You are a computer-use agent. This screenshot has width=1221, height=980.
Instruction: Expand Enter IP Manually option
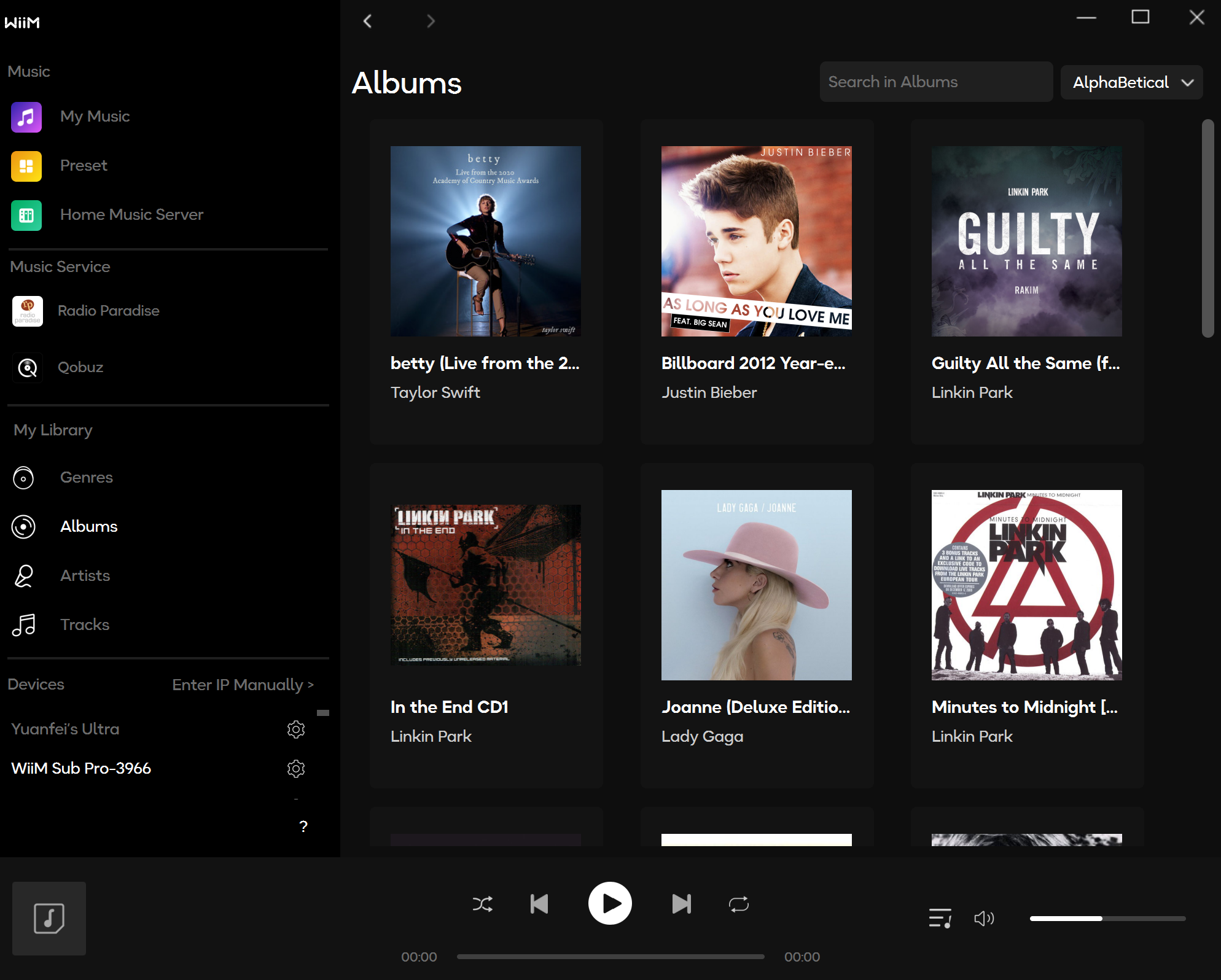pos(243,685)
